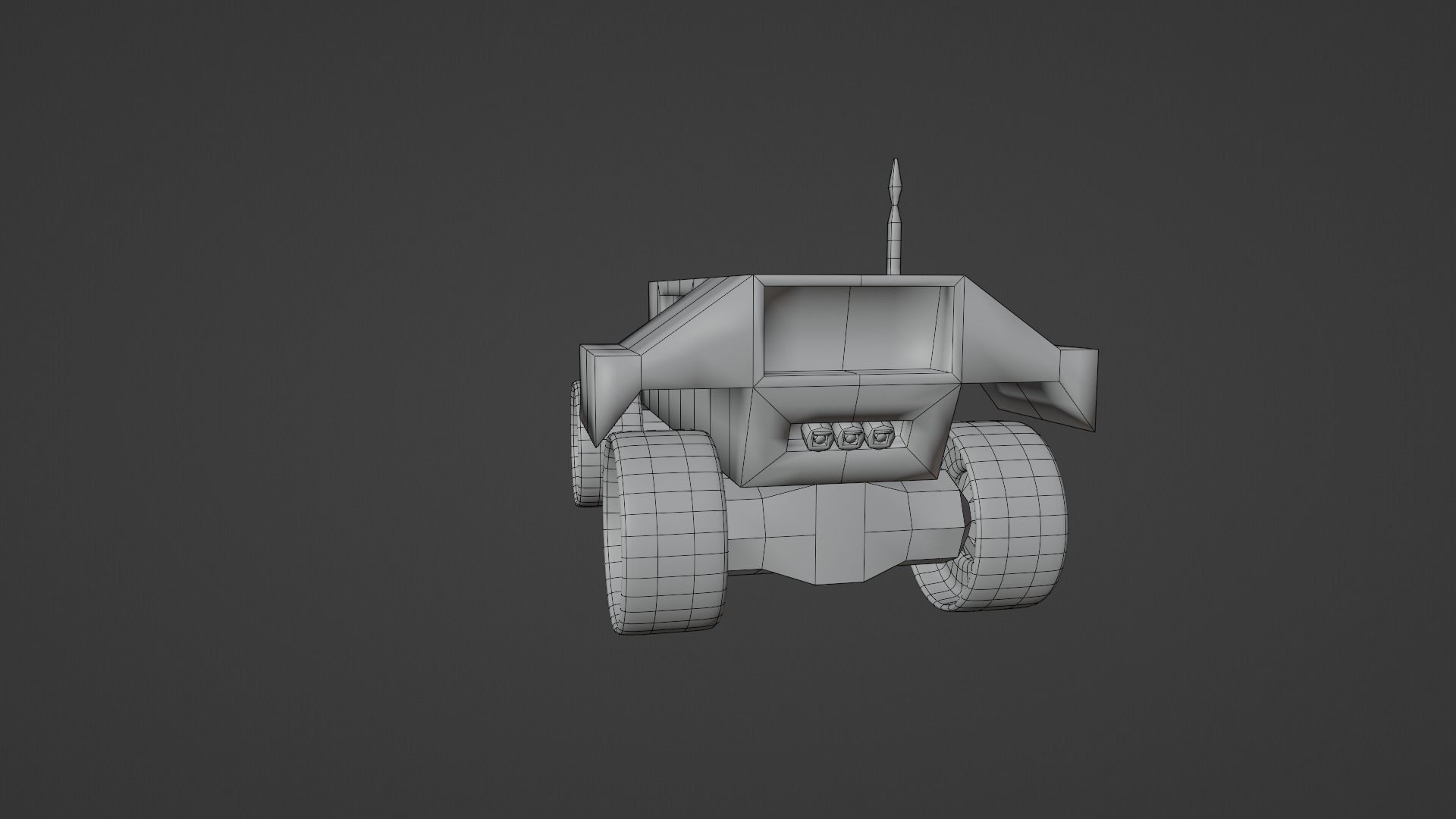Viewport: 1456px width, 819px height.
Task: Select the antenna on the vehicle roof
Action: tap(895, 217)
